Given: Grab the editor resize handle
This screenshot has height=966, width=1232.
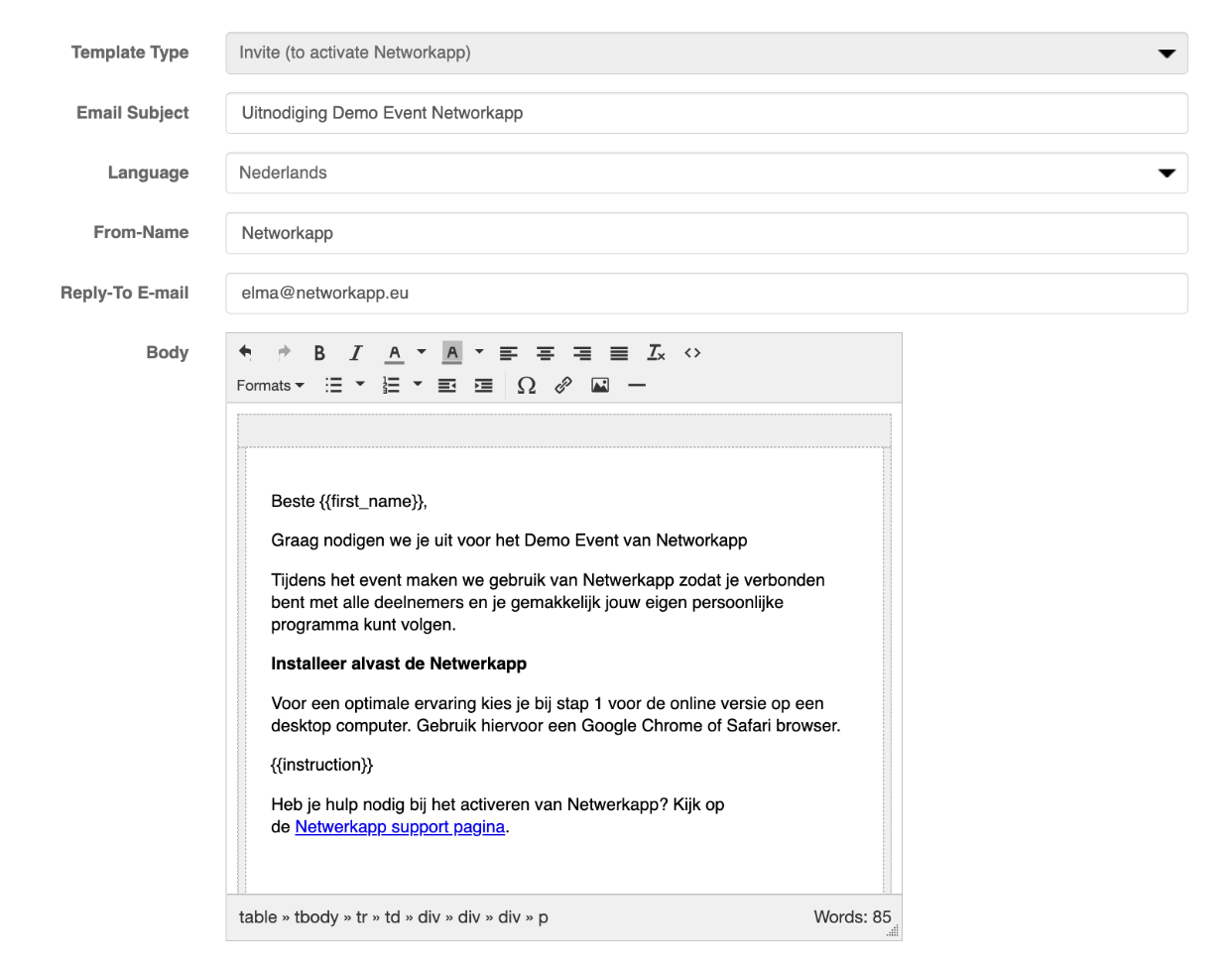Looking at the screenshot, I should coord(893,930).
